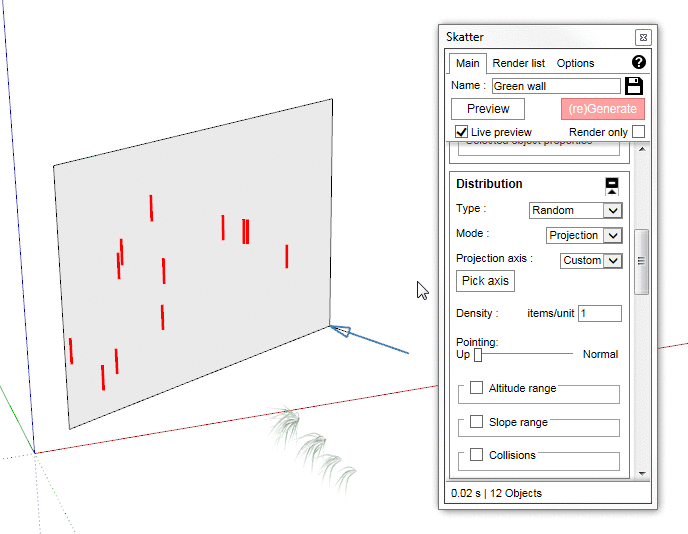Save the preset using the floppy disk icon
This screenshot has width=688, height=534.
pyautogui.click(x=634, y=86)
